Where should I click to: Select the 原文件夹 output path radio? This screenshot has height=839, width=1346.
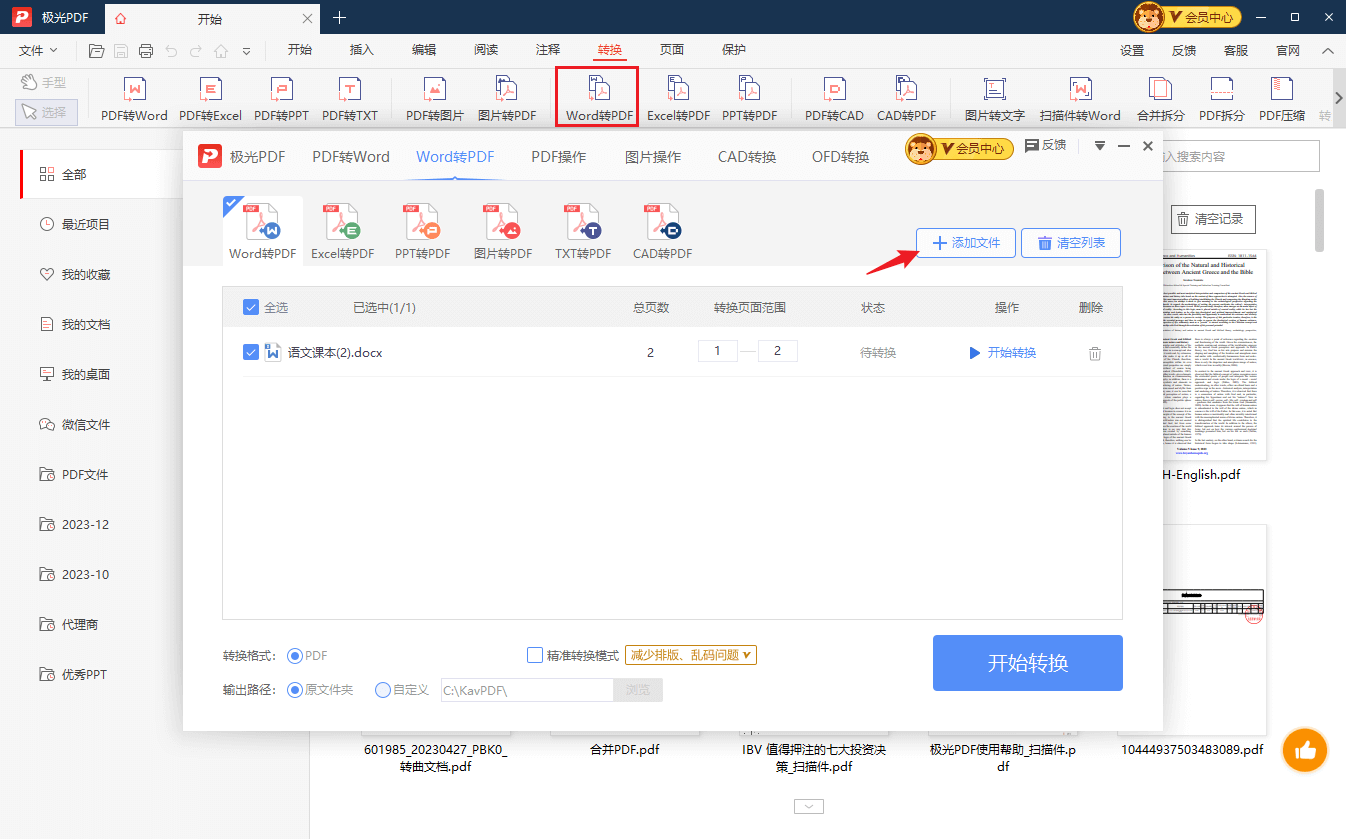click(x=295, y=690)
